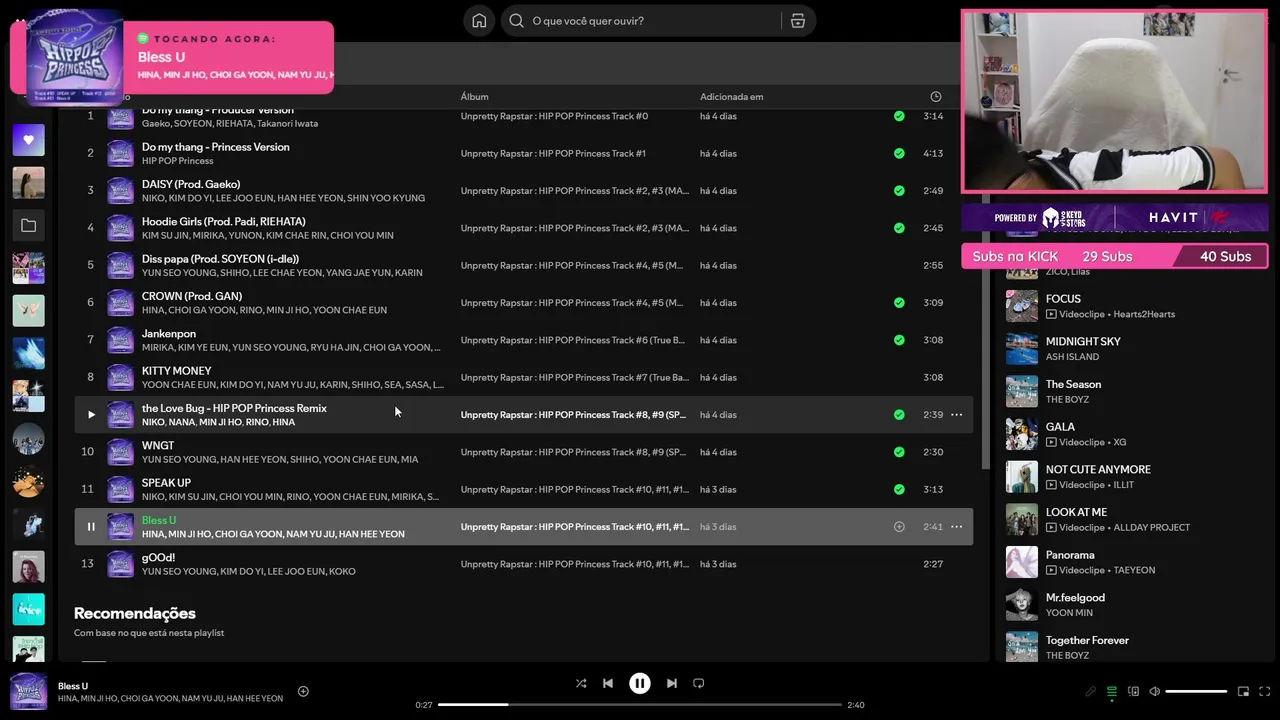
Task: Open the folder item in library sidebar
Action: click(x=28, y=226)
